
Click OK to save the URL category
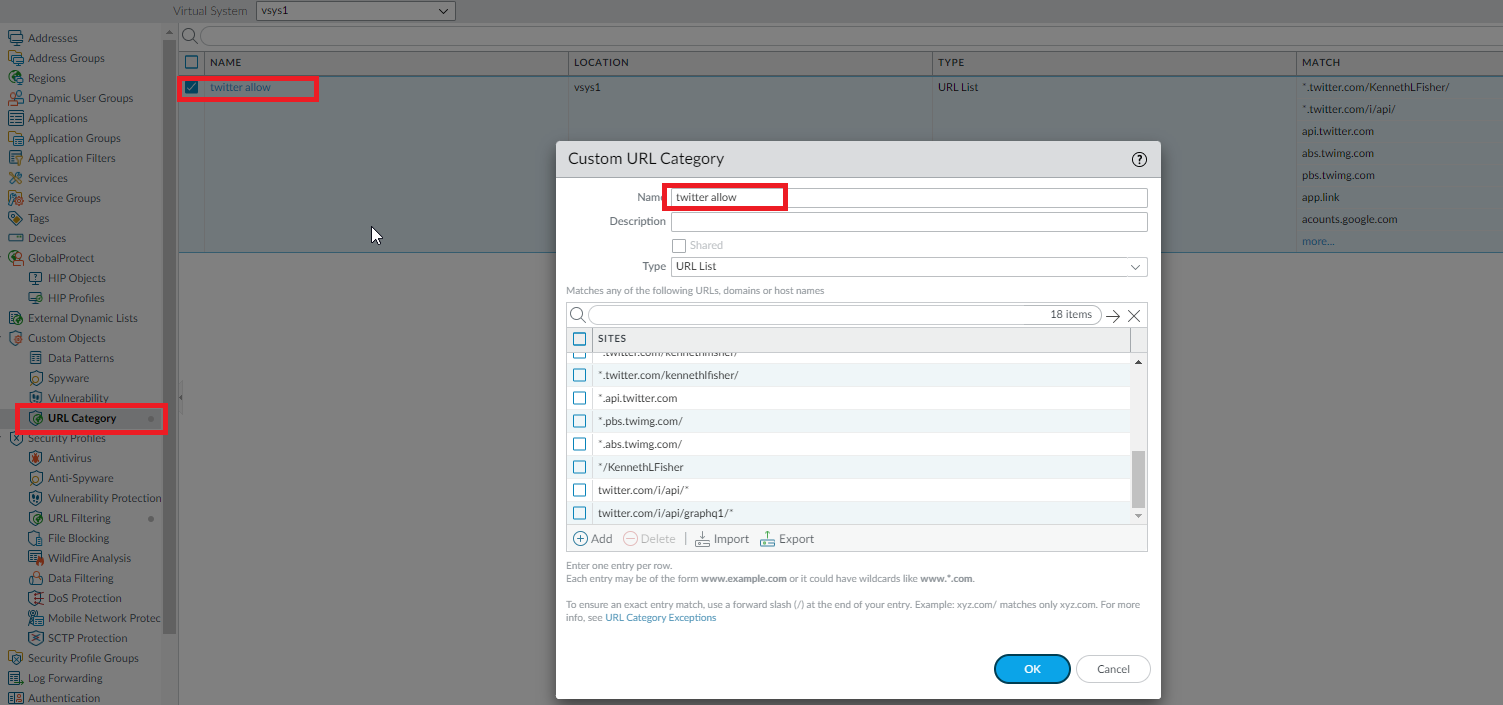[x=1032, y=668]
